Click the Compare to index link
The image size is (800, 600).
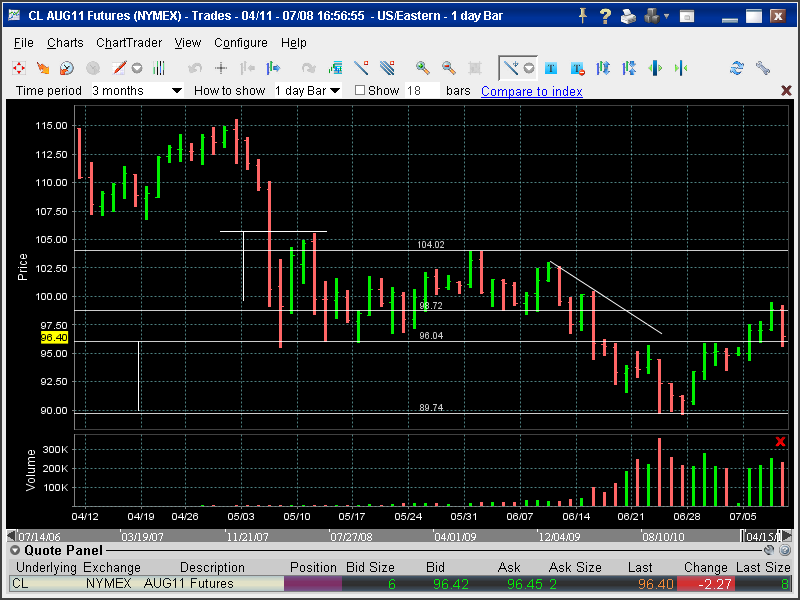(x=532, y=91)
